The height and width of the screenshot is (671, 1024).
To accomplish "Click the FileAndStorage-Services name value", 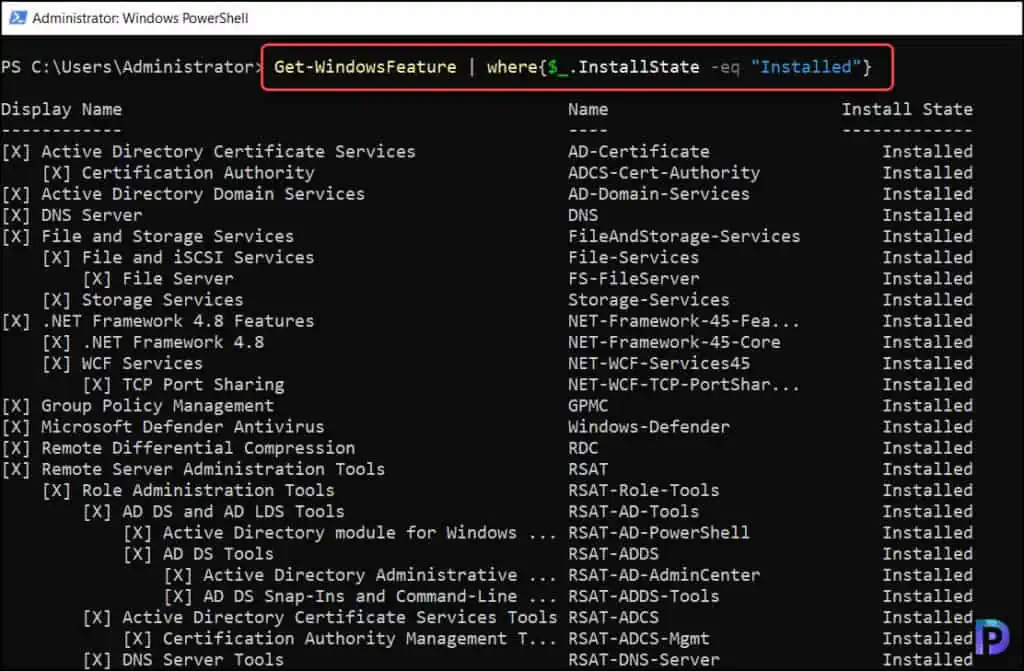I will [684, 237].
